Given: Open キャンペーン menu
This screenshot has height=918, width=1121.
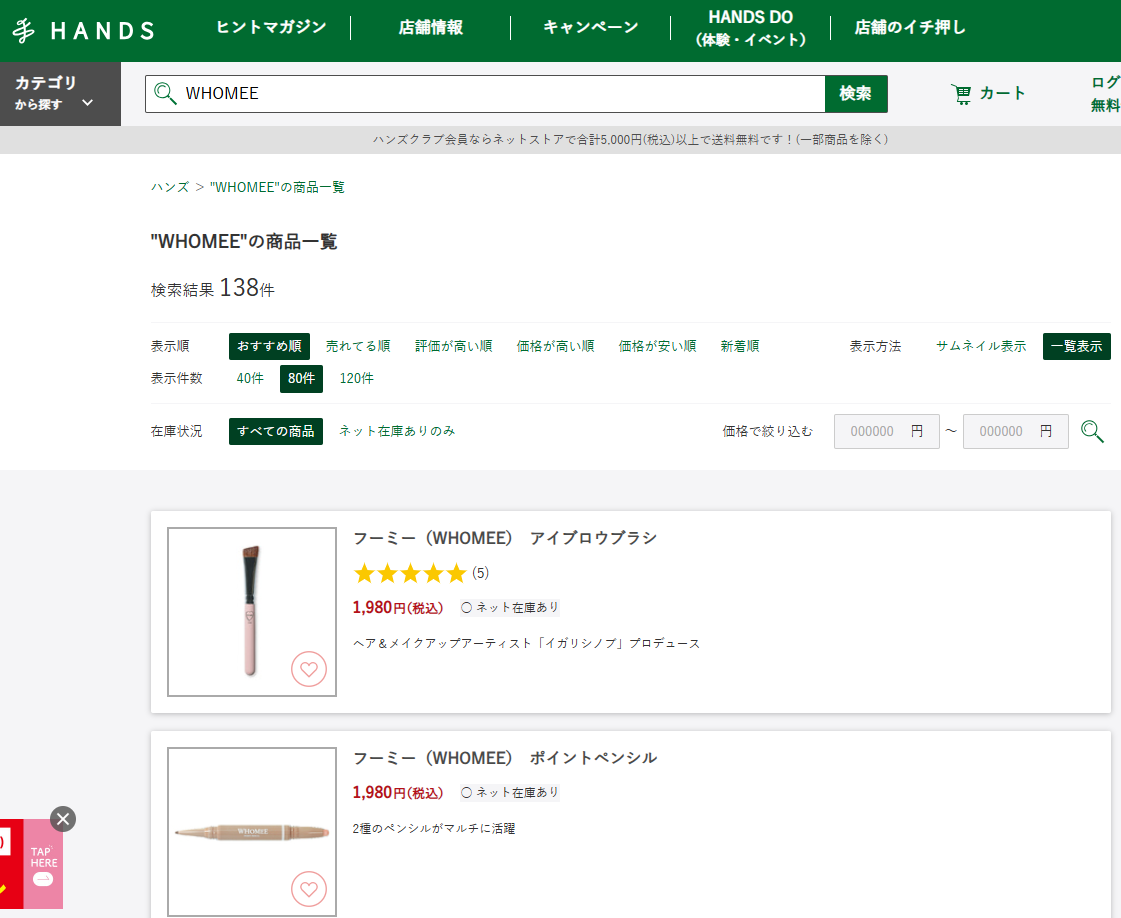Looking at the screenshot, I should [x=591, y=27].
